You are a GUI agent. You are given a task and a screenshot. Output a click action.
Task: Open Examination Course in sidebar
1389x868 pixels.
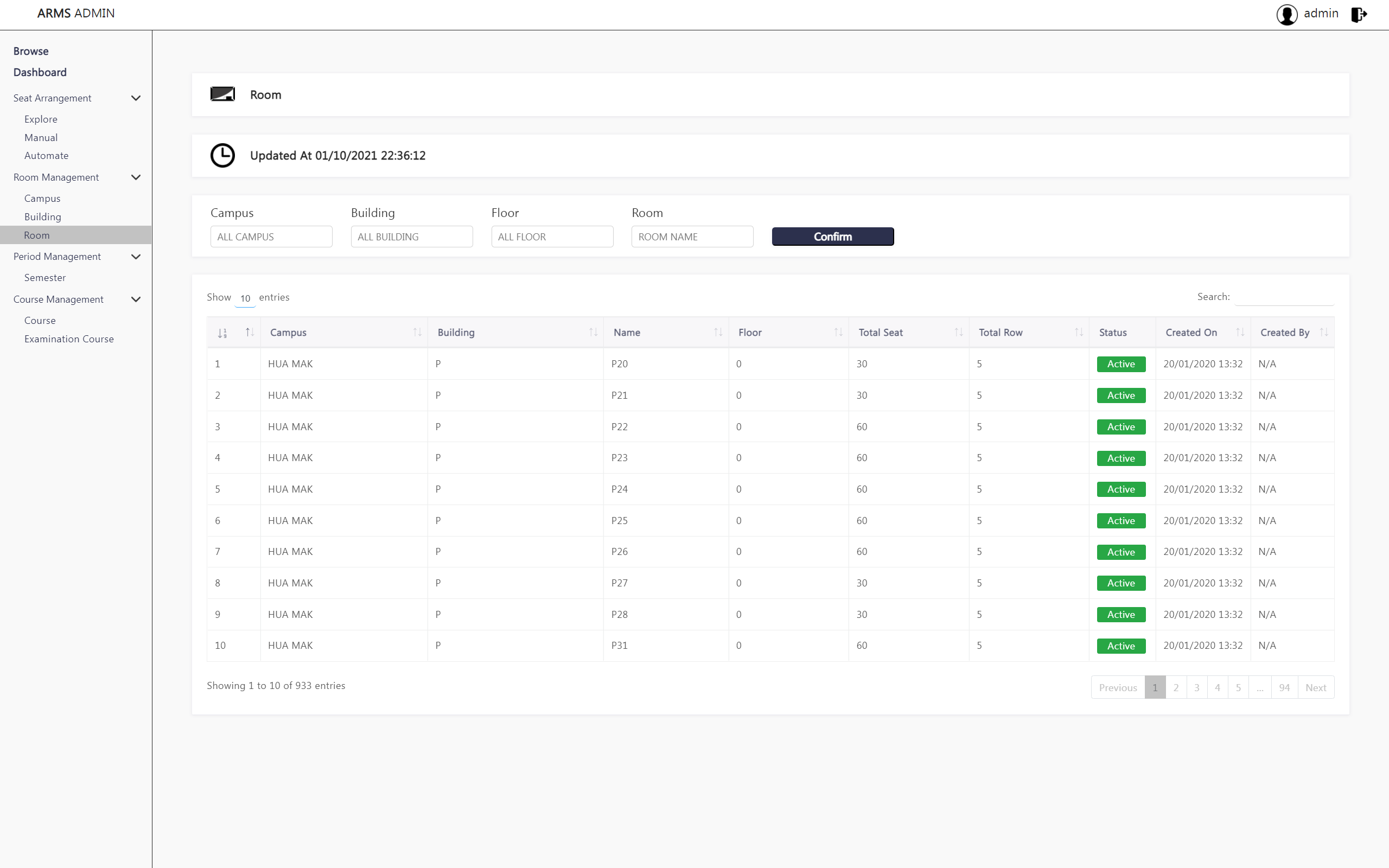click(x=69, y=339)
